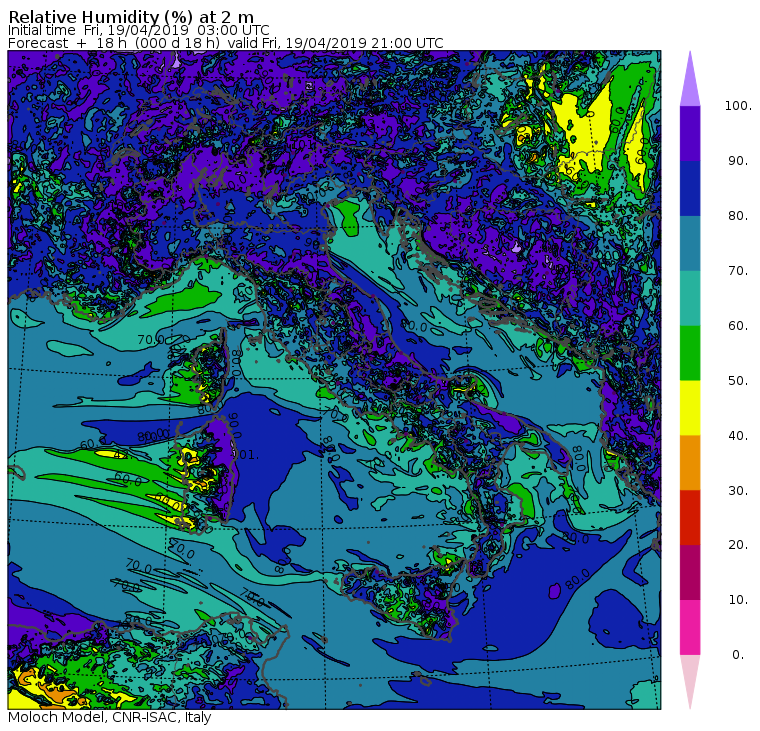Click the '30.' legend label
Screen dimensions: 760x731
[x=738, y=491]
